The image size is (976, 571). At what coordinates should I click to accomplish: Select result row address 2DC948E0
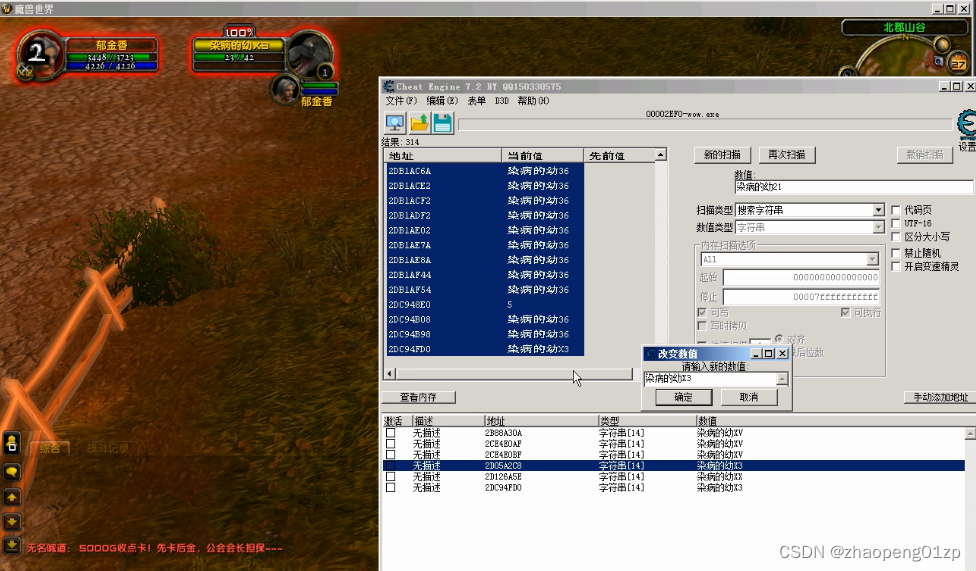point(485,304)
